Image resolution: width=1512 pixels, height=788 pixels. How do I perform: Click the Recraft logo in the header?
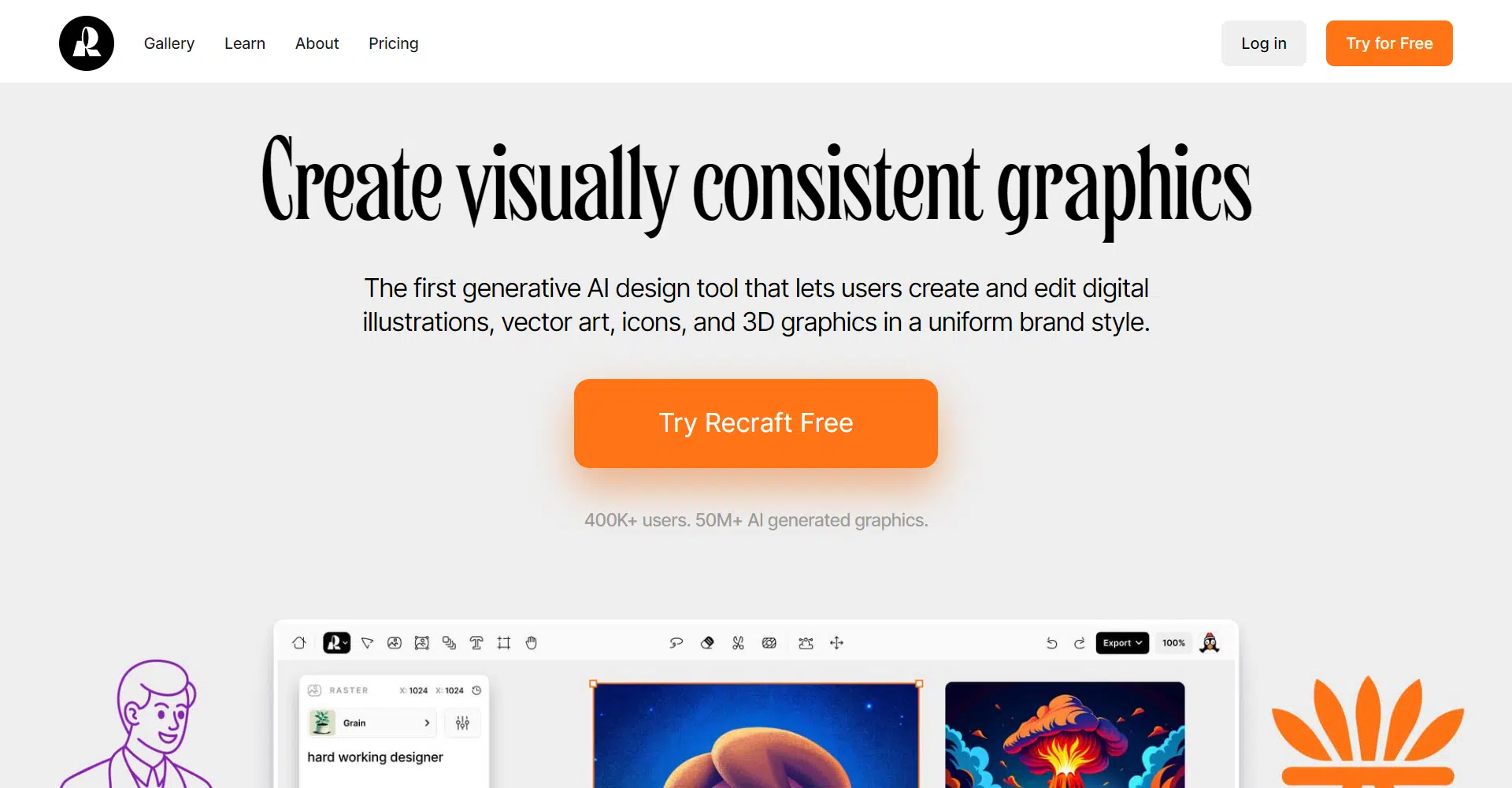pos(87,43)
